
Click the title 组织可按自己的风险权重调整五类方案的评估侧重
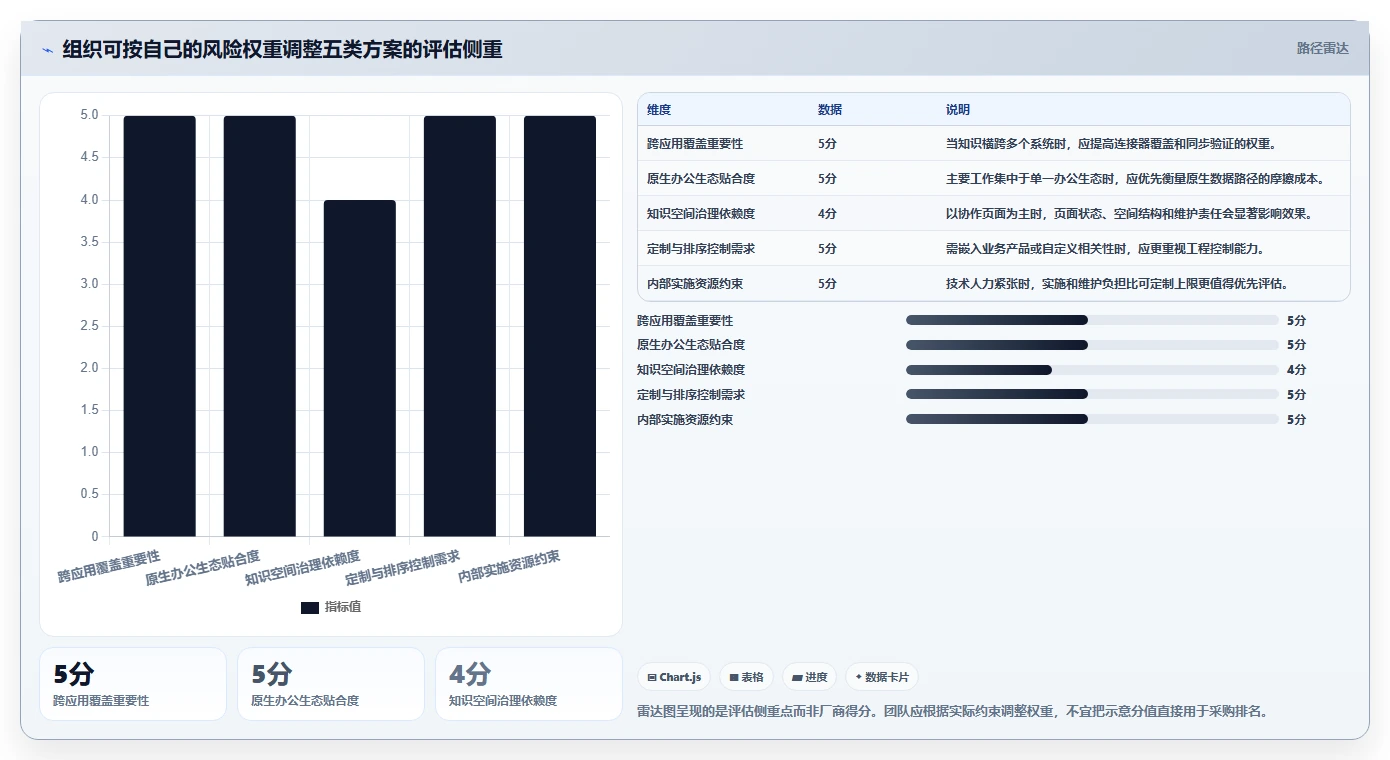pyautogui.click(x=282, y=49)
